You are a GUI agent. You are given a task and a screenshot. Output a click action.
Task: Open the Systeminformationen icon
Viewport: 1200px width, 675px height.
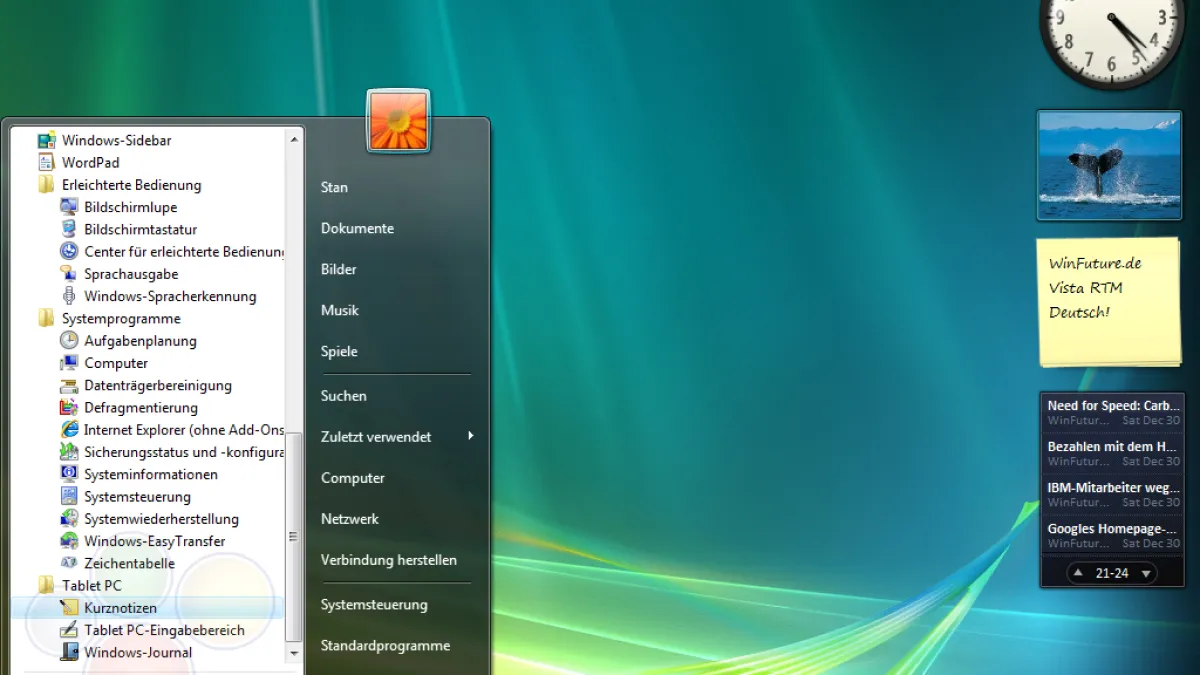[68, 474]
